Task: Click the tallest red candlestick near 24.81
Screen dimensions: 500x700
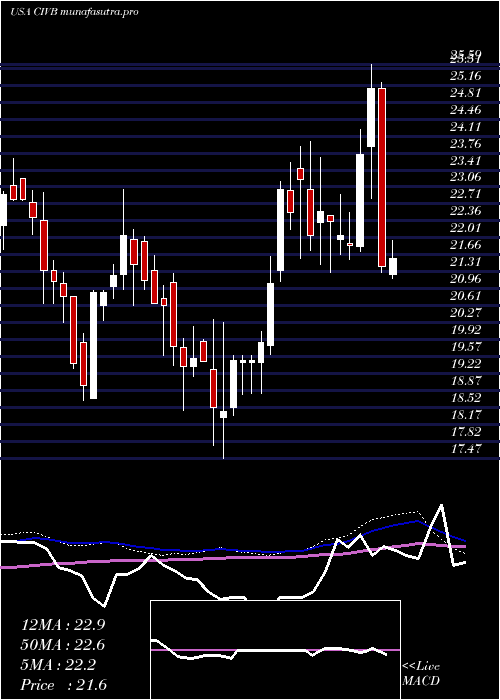Action: (382, 178)
